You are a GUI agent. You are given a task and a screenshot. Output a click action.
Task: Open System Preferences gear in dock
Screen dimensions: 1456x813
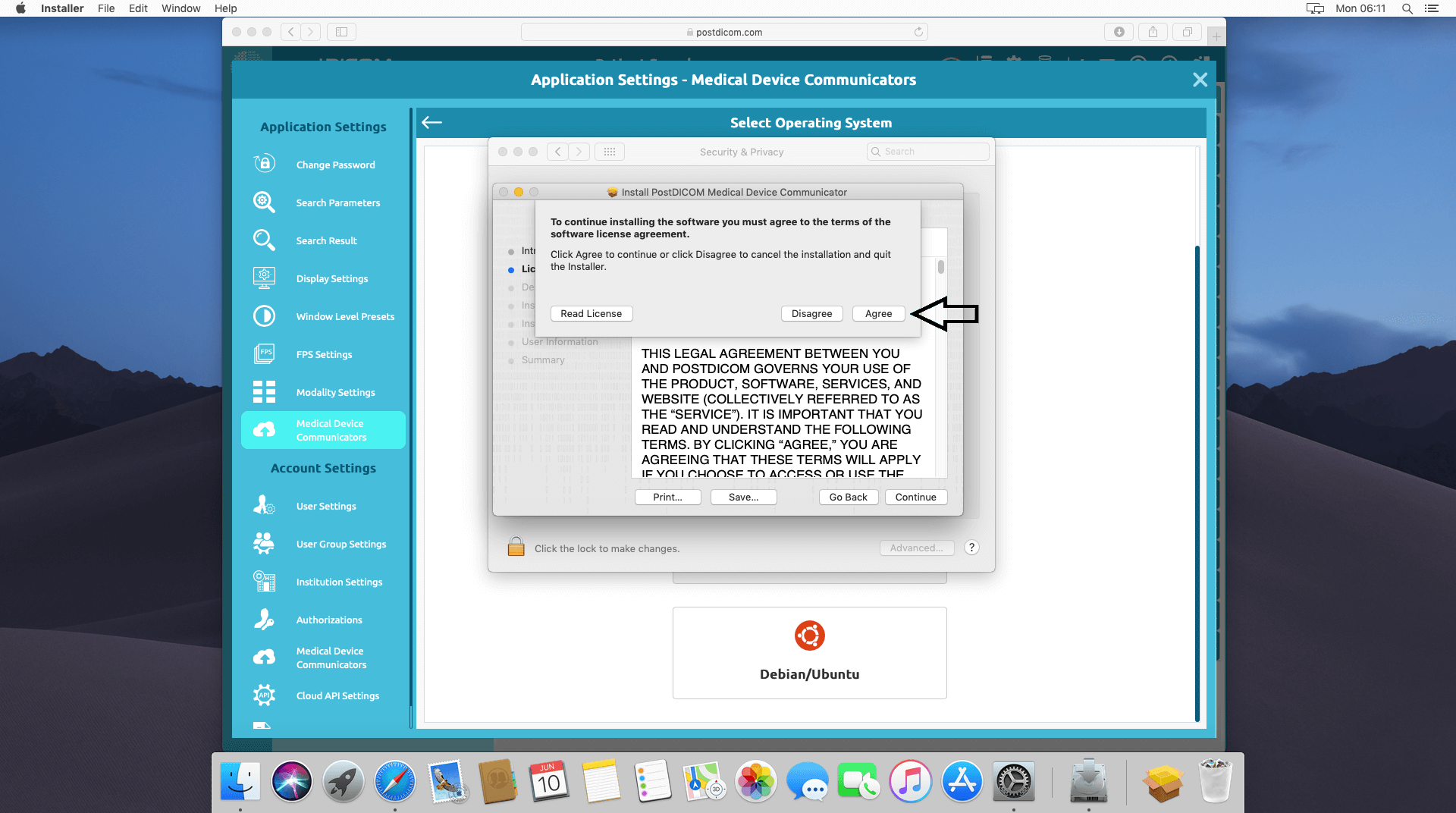[x=1013, y=782]
